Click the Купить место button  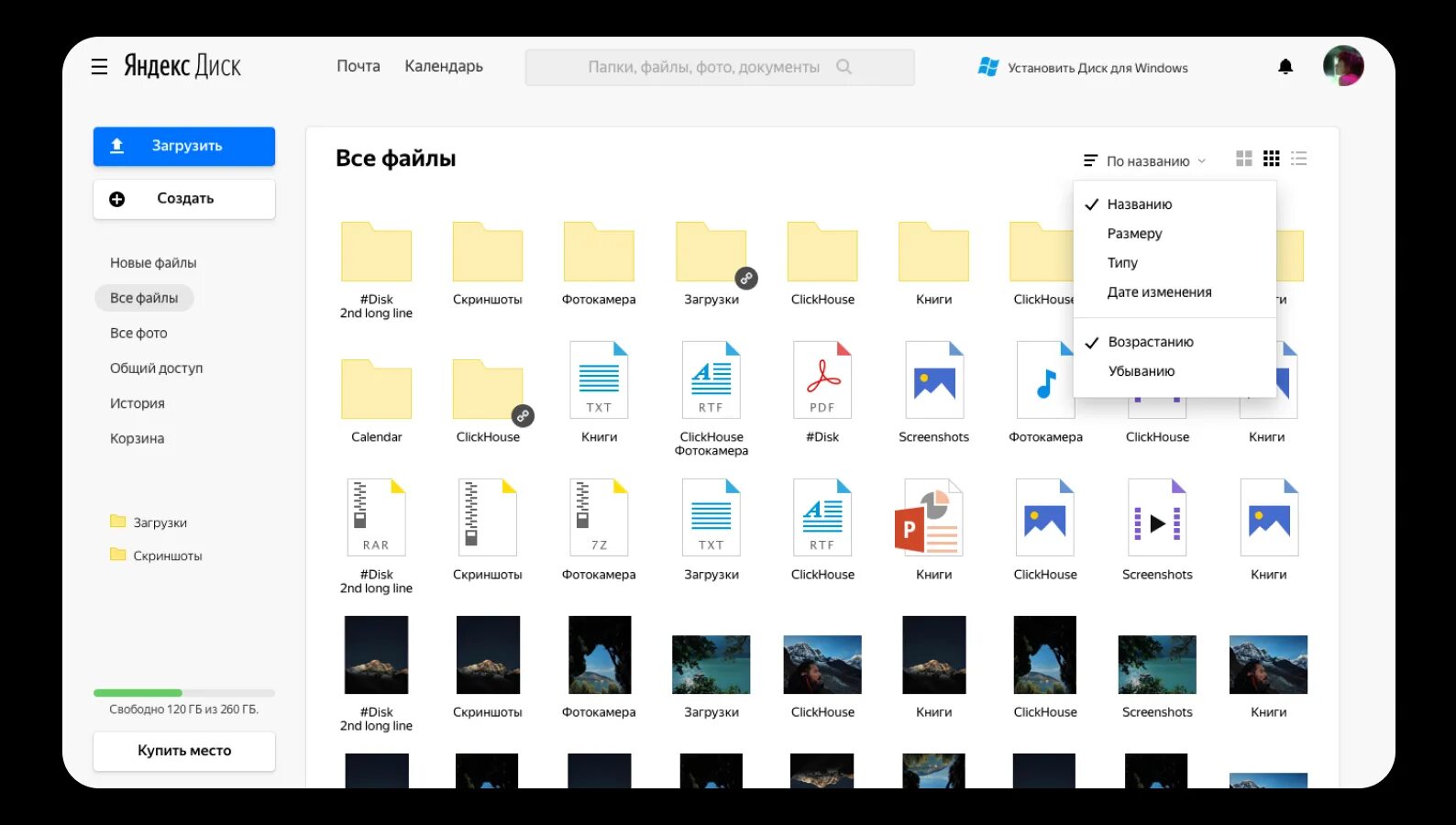[x=184, y=751]
